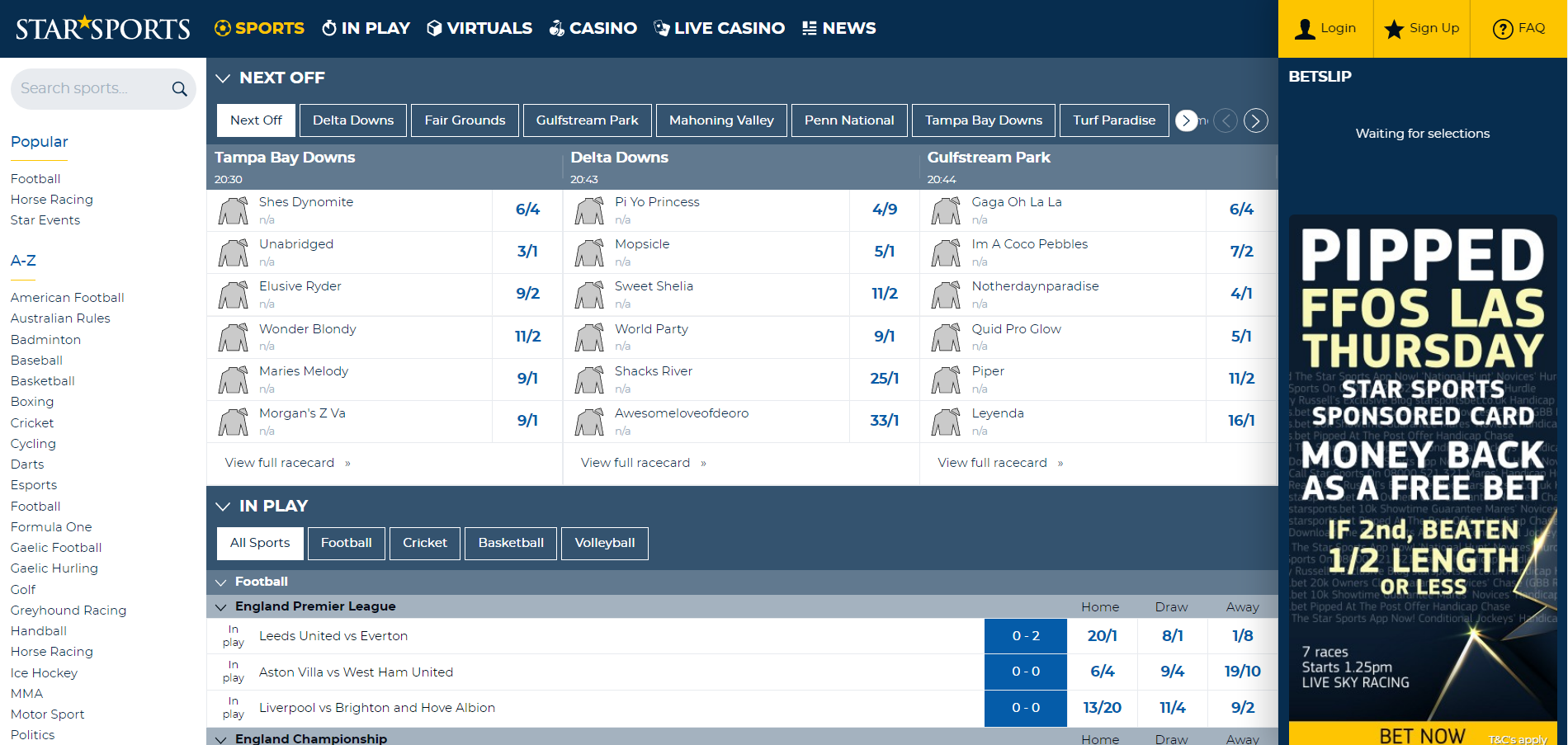Open Esports in the A-Z list

point(34,485)
